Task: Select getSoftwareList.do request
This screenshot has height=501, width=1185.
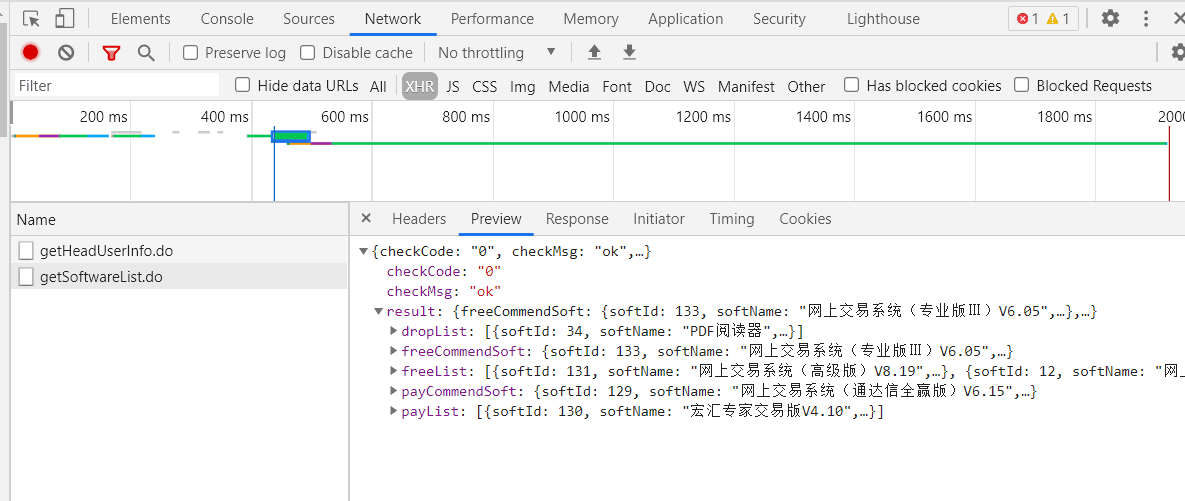Action: 180,277
